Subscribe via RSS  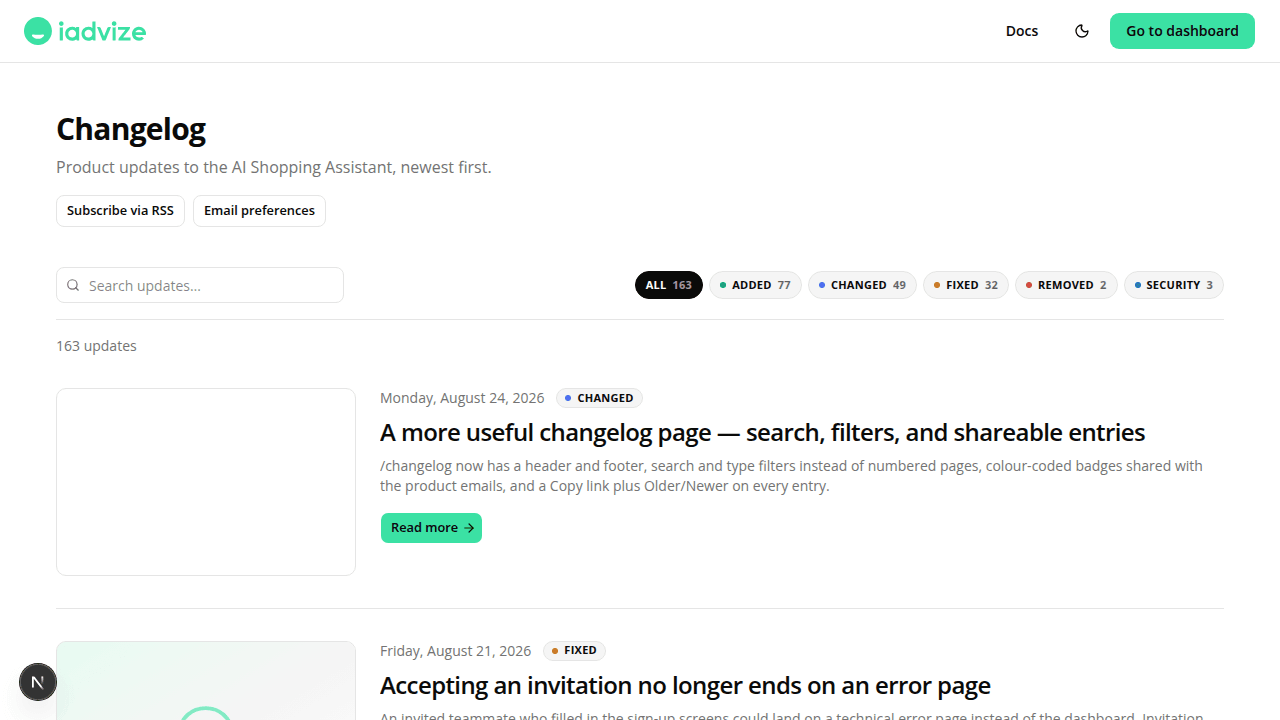pos(120,211)
